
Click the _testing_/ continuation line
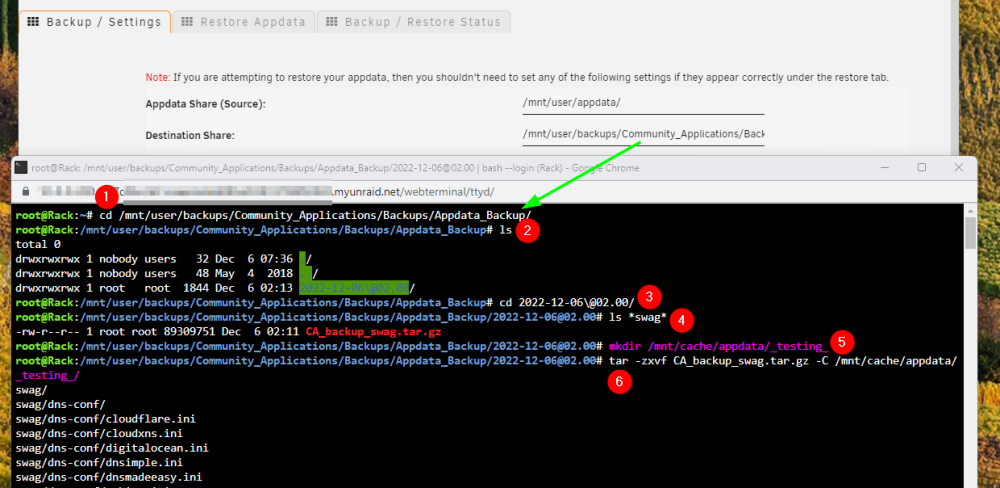tap(48, 375)
